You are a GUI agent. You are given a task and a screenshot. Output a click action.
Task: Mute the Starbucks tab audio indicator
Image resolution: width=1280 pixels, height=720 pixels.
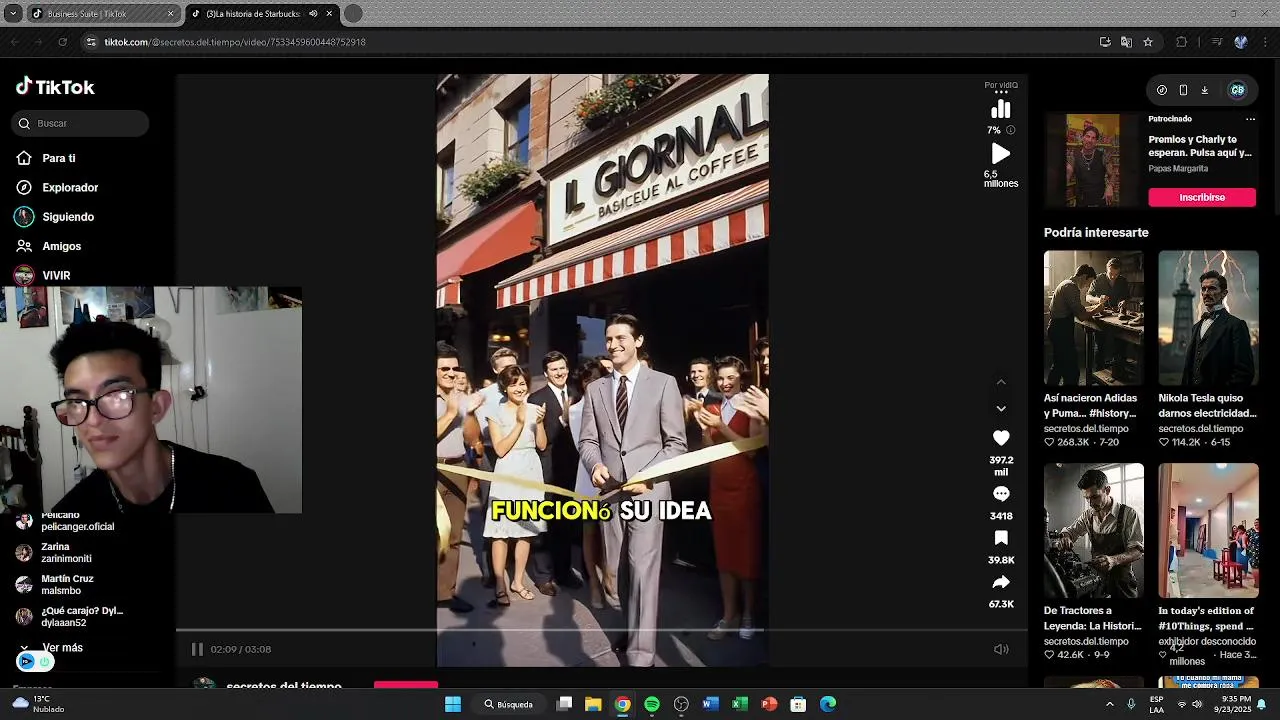(x=314, y=14)
